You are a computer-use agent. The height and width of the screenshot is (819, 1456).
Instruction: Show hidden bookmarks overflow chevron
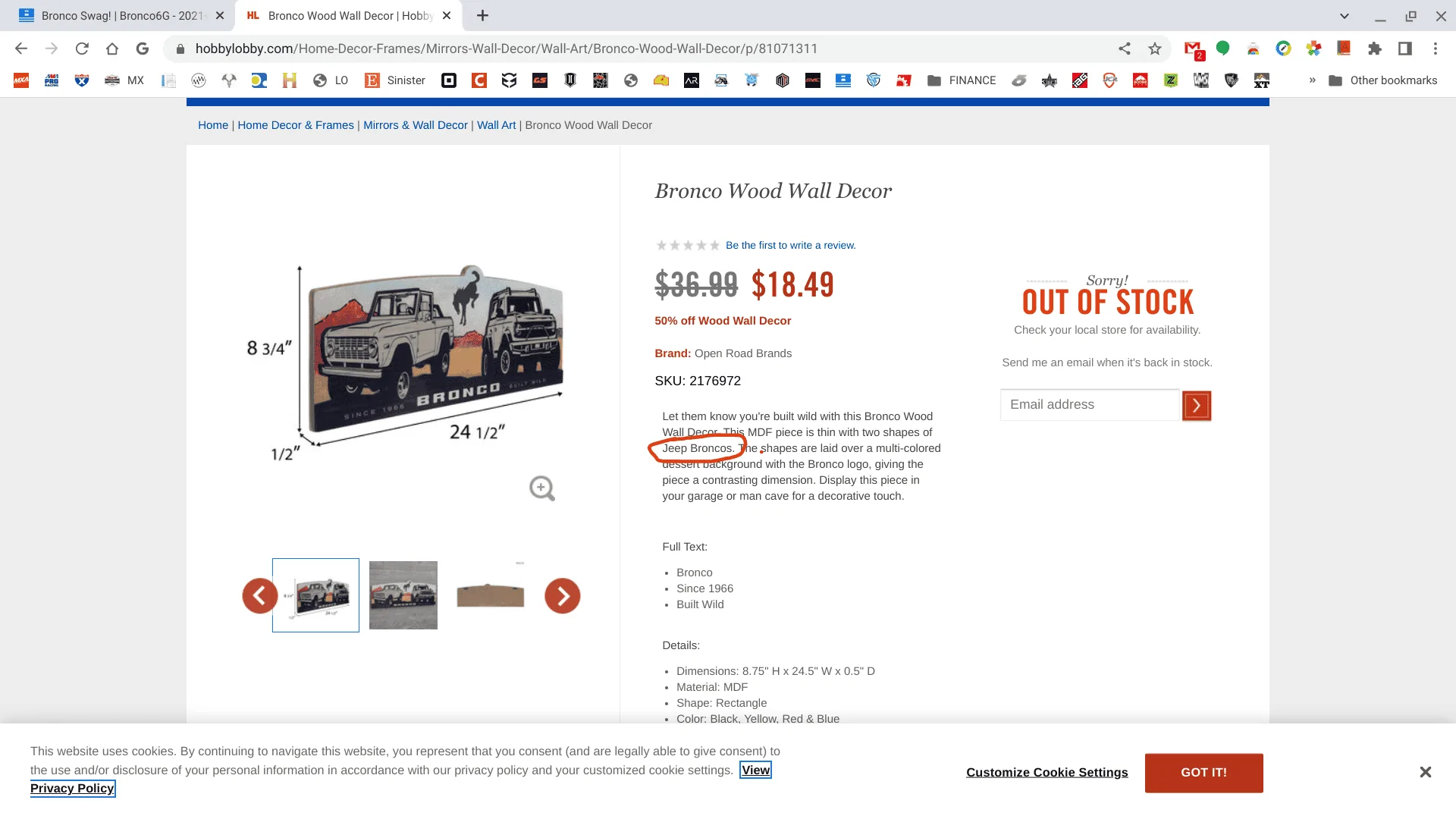click(1312, 80)
